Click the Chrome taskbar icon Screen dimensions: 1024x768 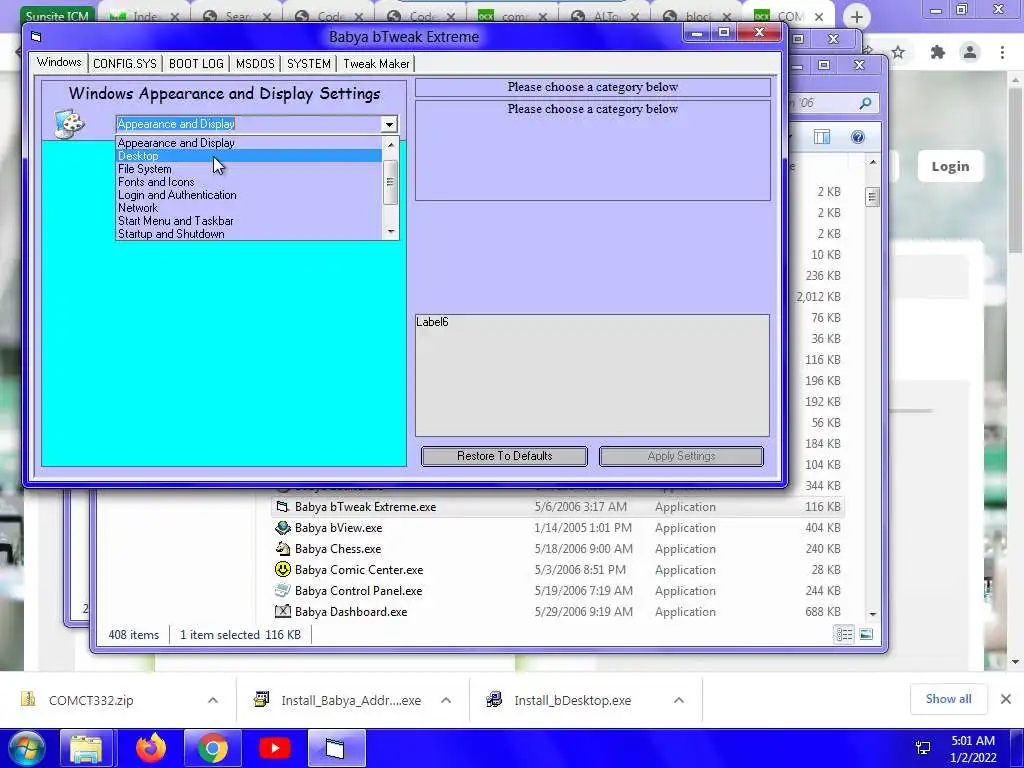coord(213,748)
